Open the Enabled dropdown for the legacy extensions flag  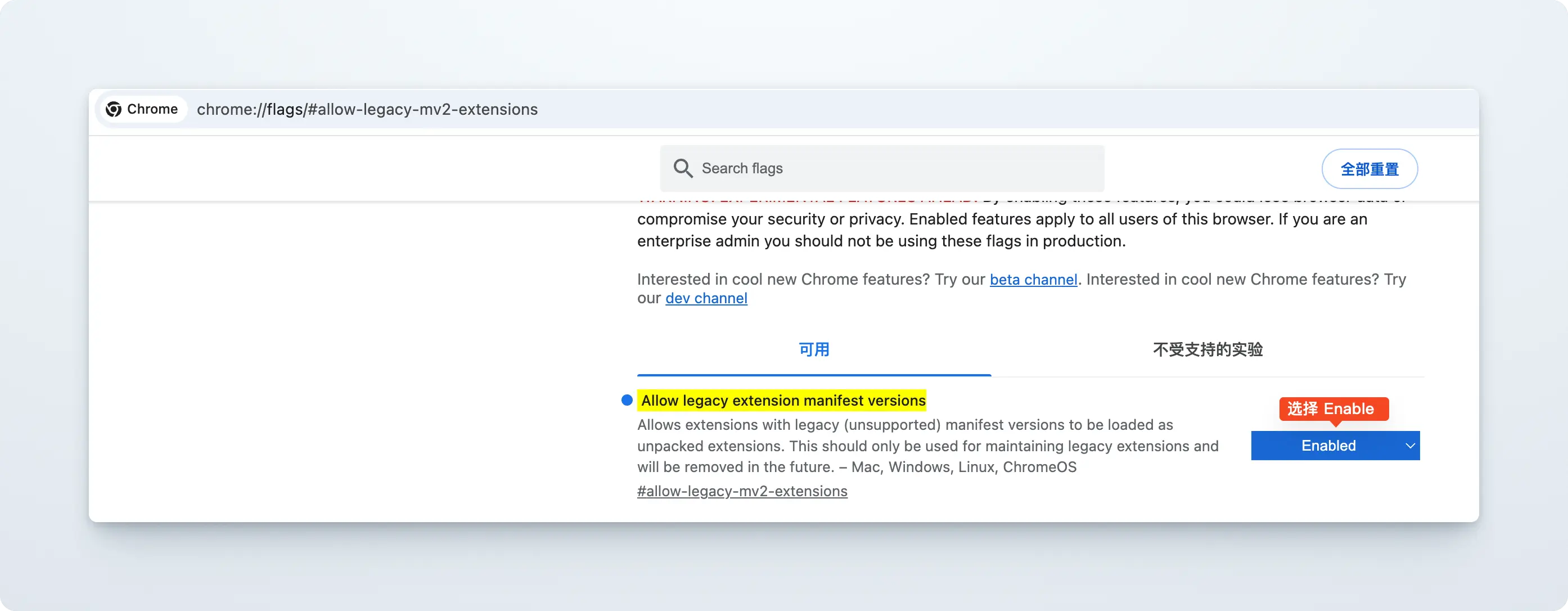pyautogui.click(x=1336, y=446)
